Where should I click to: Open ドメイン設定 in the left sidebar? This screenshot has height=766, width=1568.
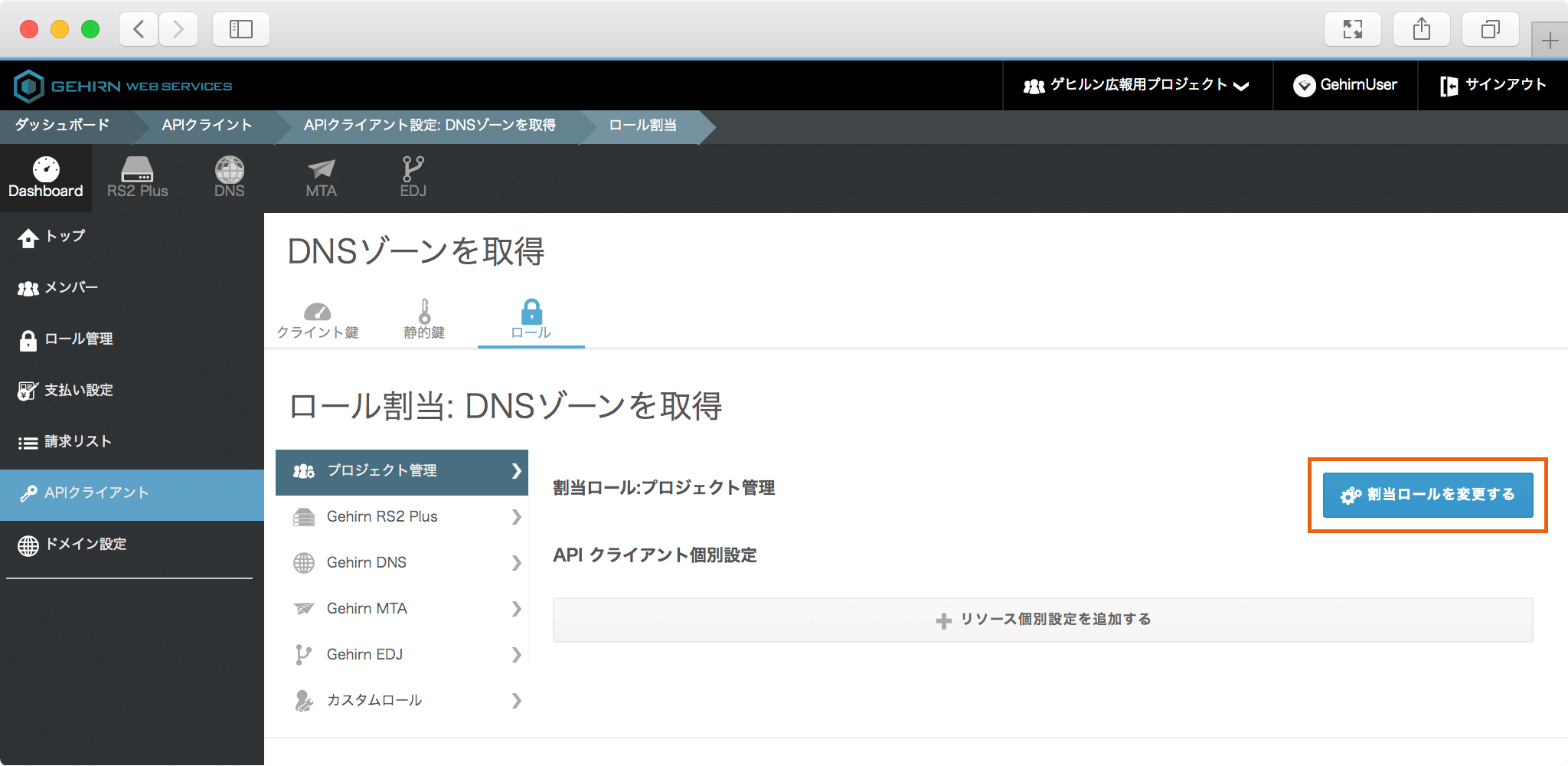(x=84, y=545)
